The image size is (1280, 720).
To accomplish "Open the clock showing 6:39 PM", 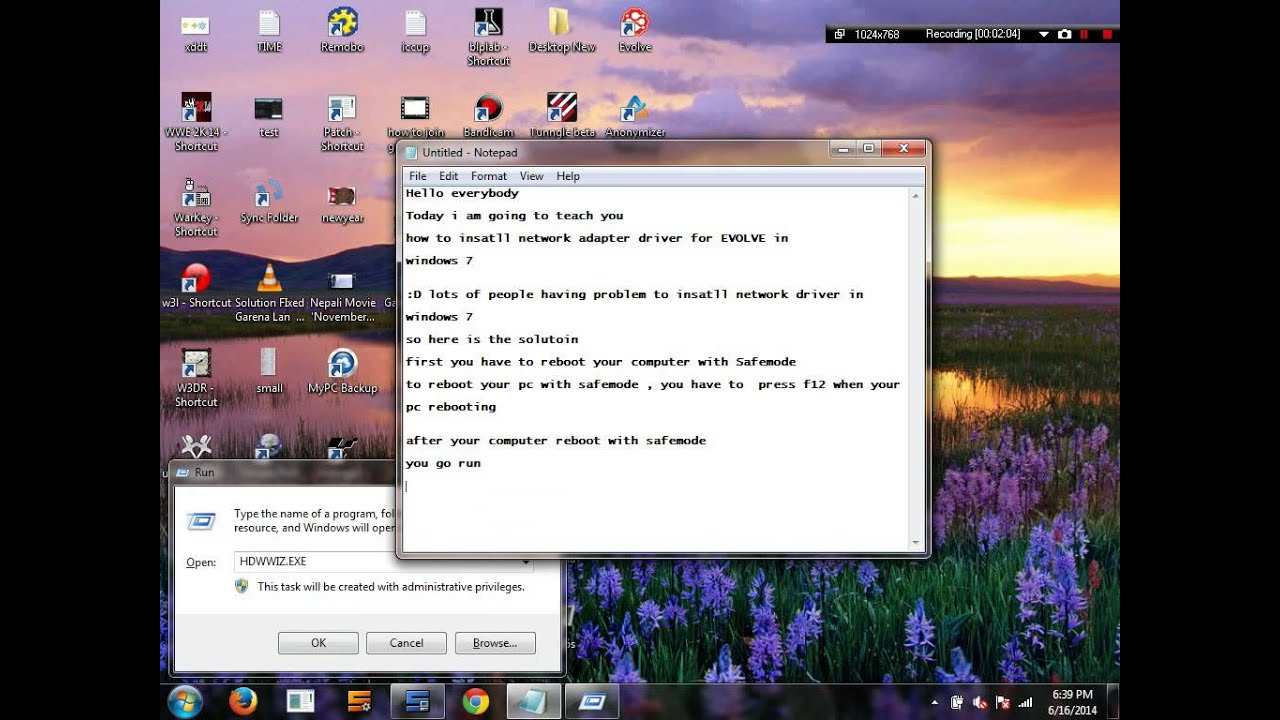I will tap(1072, 702).
